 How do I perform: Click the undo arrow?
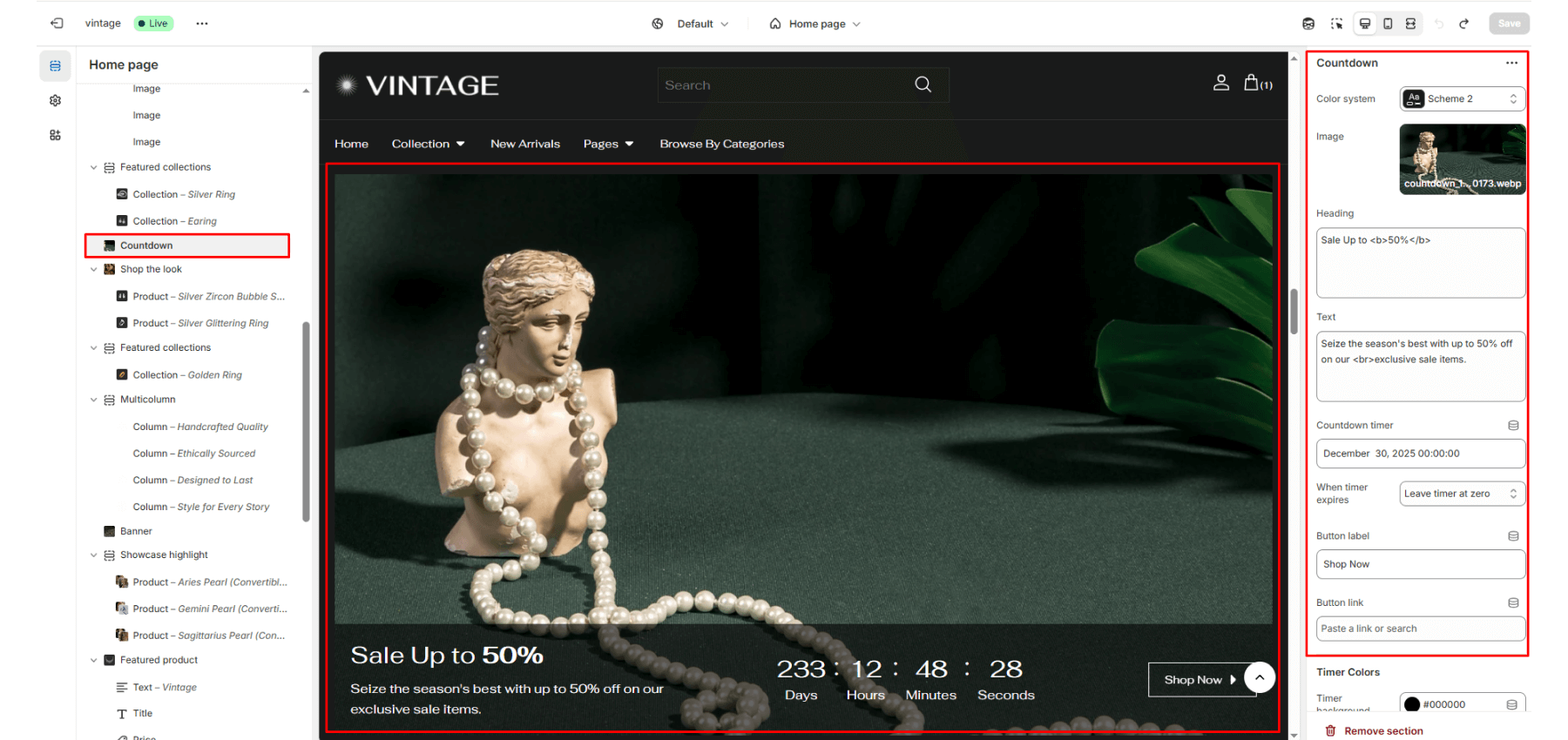click(1439, 24)
